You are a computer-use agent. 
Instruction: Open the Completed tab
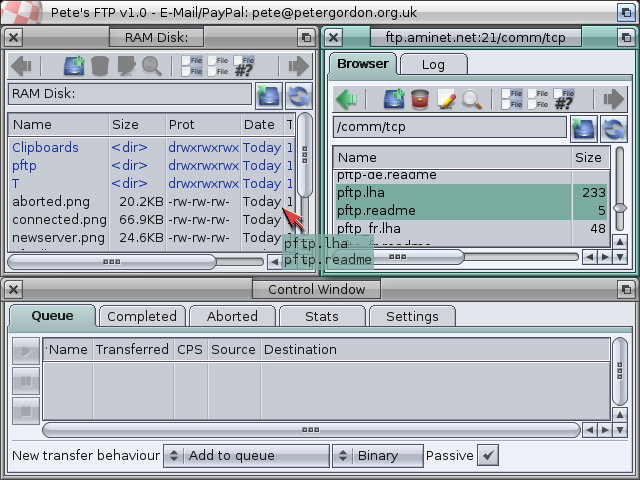142,316
